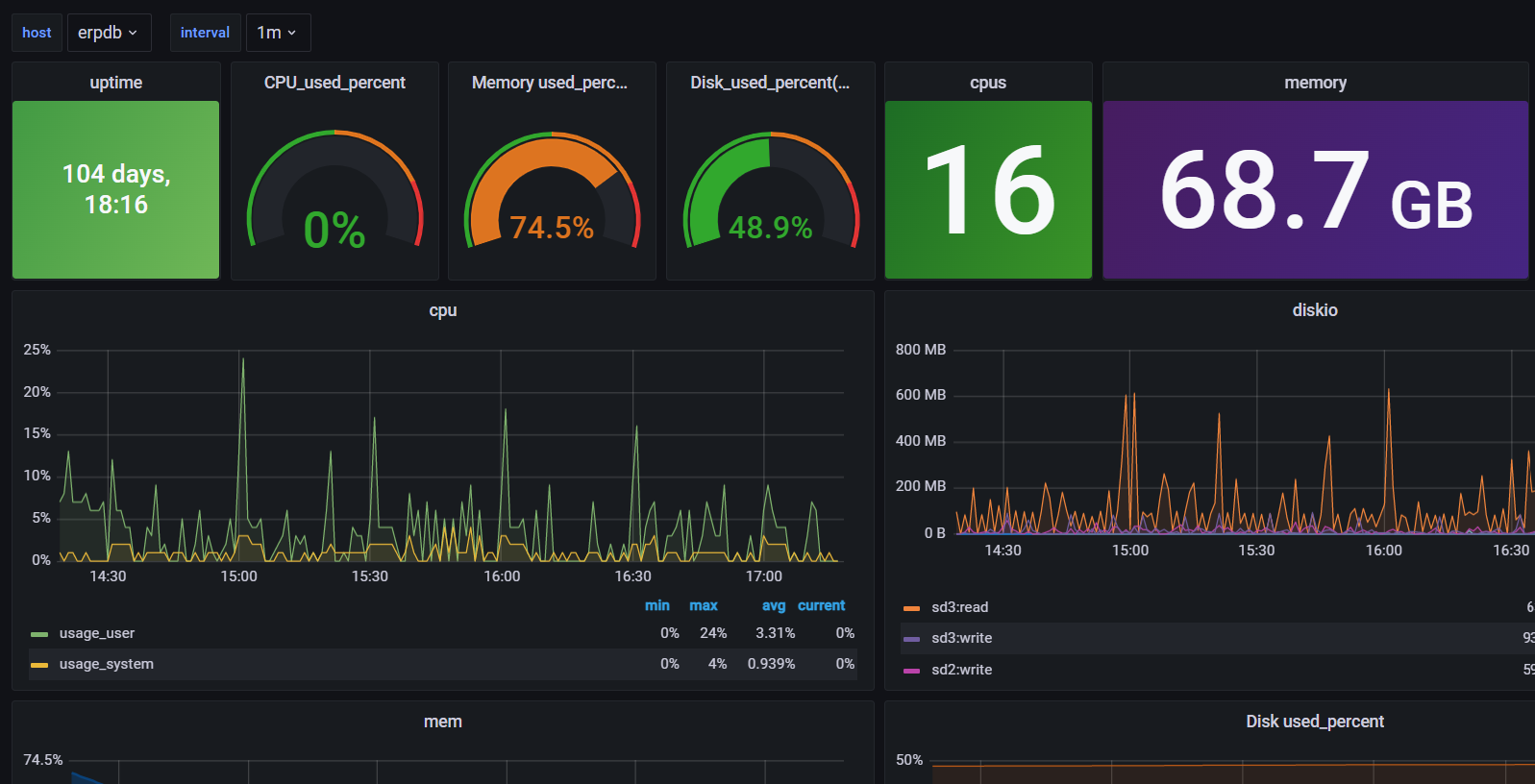Click the uptime panel title
This screenshot has width=1535, height=784.
point(115,83)
